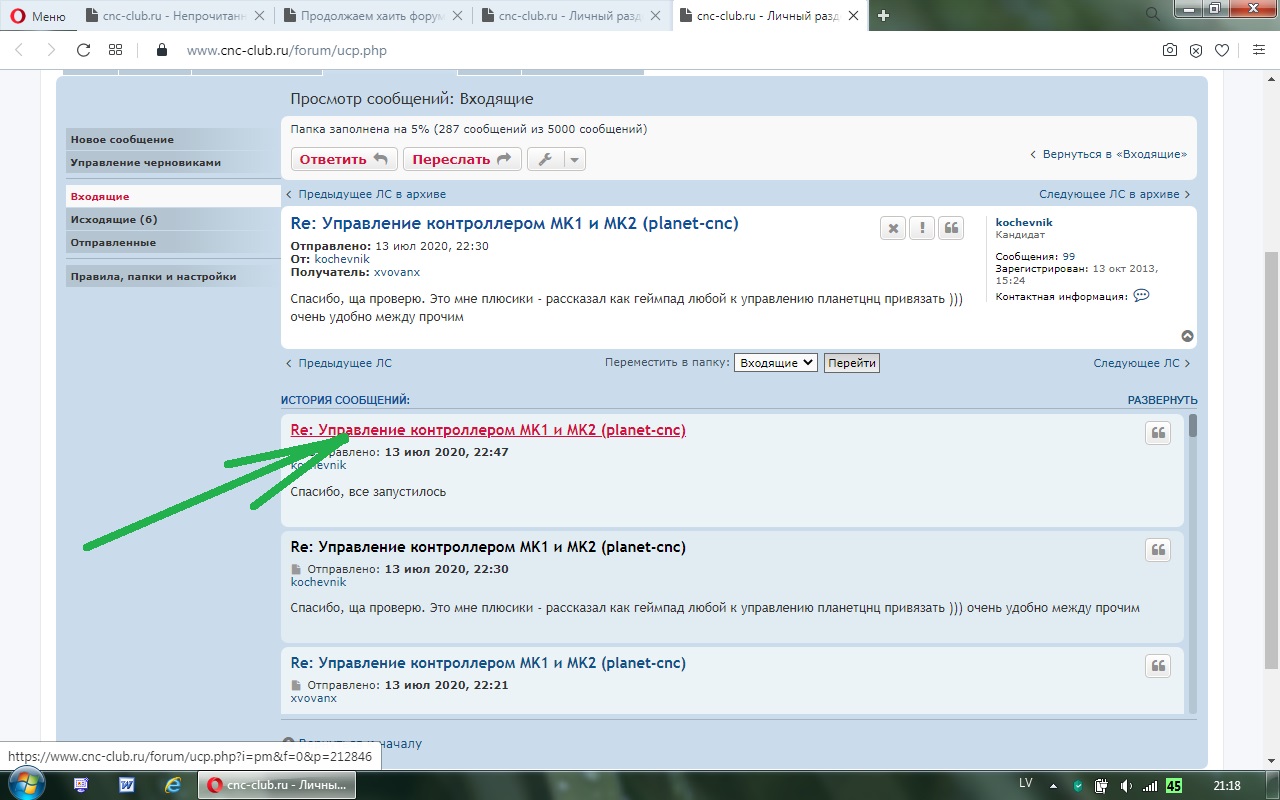The width and height of the screenshot is (1280, 800).
Task: Open the recipient xvovanx link
Action: tap(397, 272)
